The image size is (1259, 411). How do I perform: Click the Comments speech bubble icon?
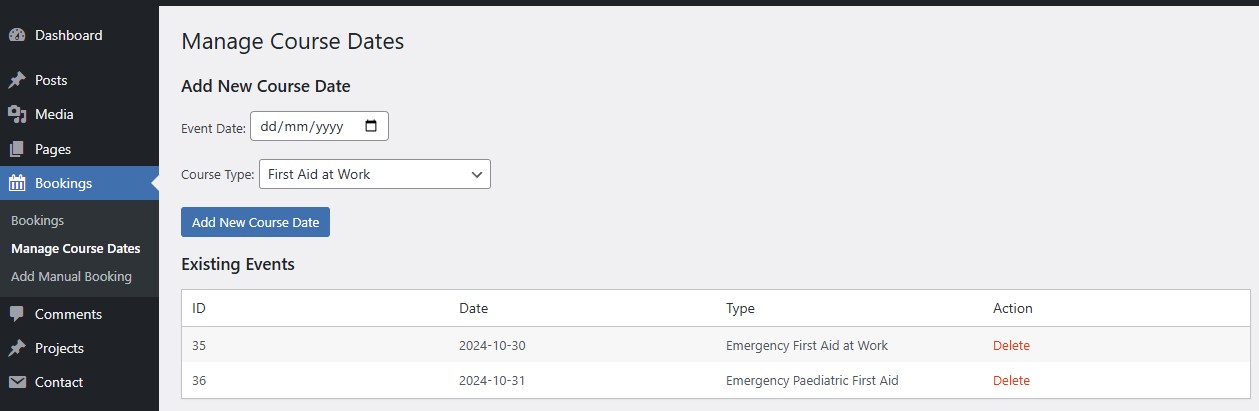point(17,314)
